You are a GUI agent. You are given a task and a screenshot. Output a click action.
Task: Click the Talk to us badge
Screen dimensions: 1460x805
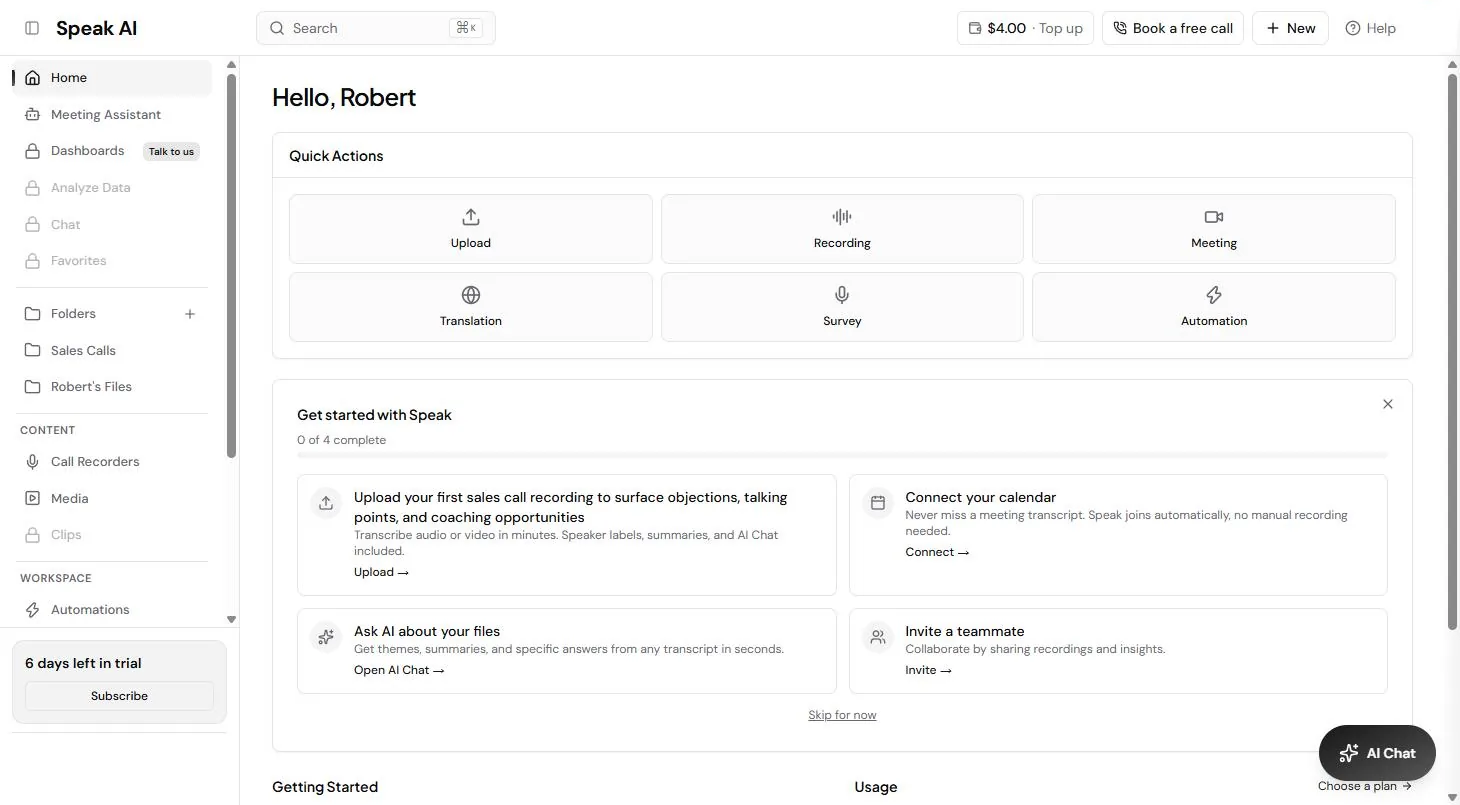click(x=171, y=152)
